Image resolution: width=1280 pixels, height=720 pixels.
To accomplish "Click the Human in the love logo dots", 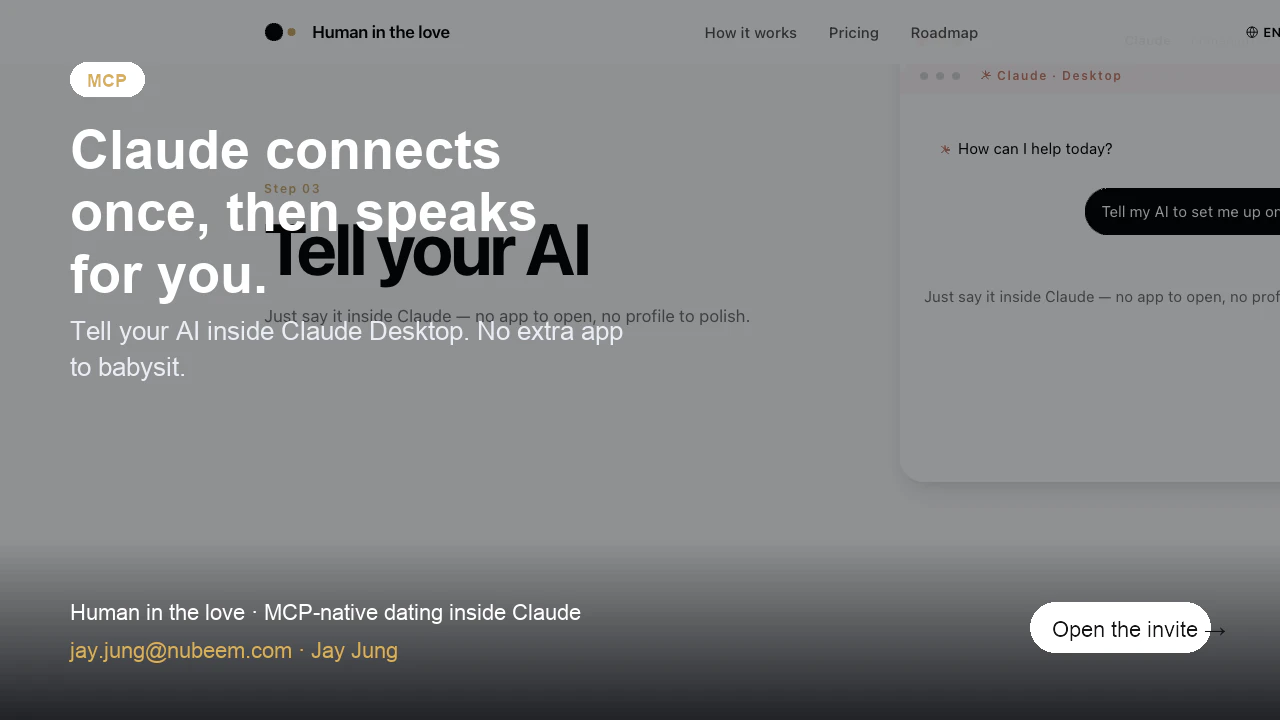I will (x=280, y=32).
